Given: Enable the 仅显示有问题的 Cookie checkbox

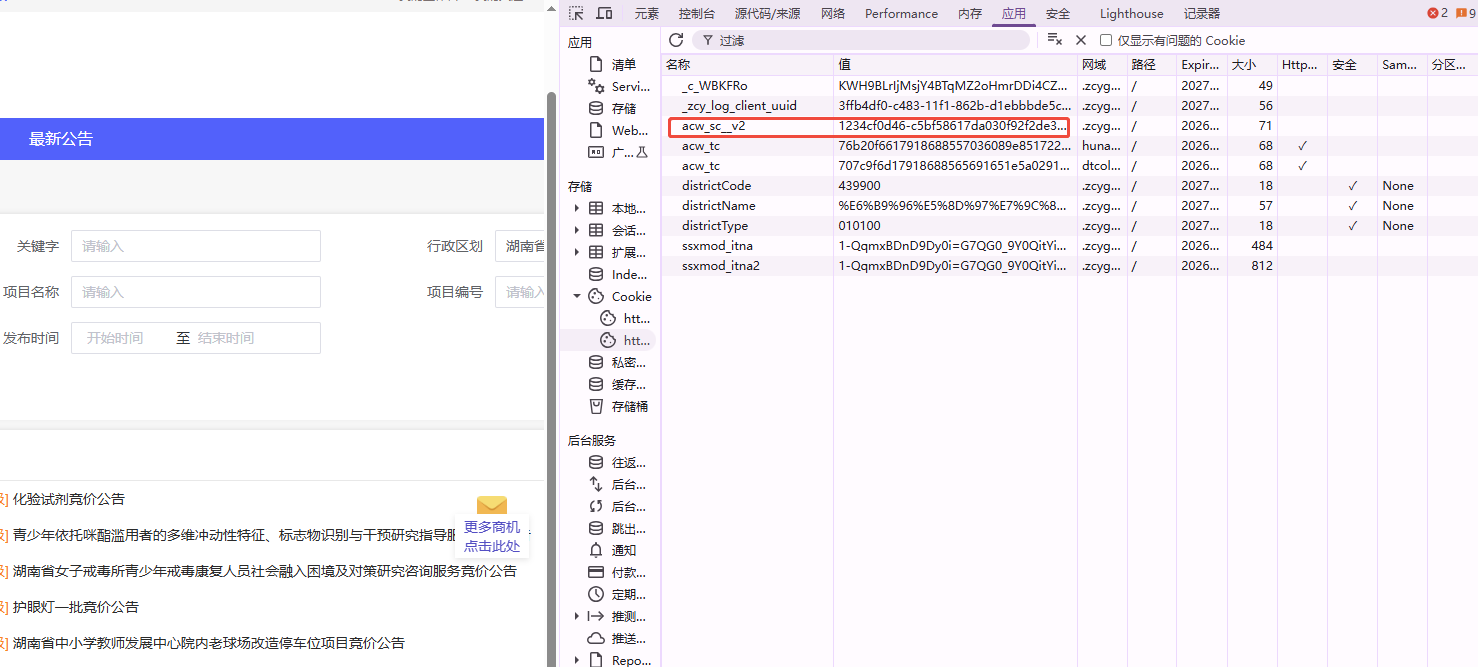Looking at the screenshot, I should 1106,40.
